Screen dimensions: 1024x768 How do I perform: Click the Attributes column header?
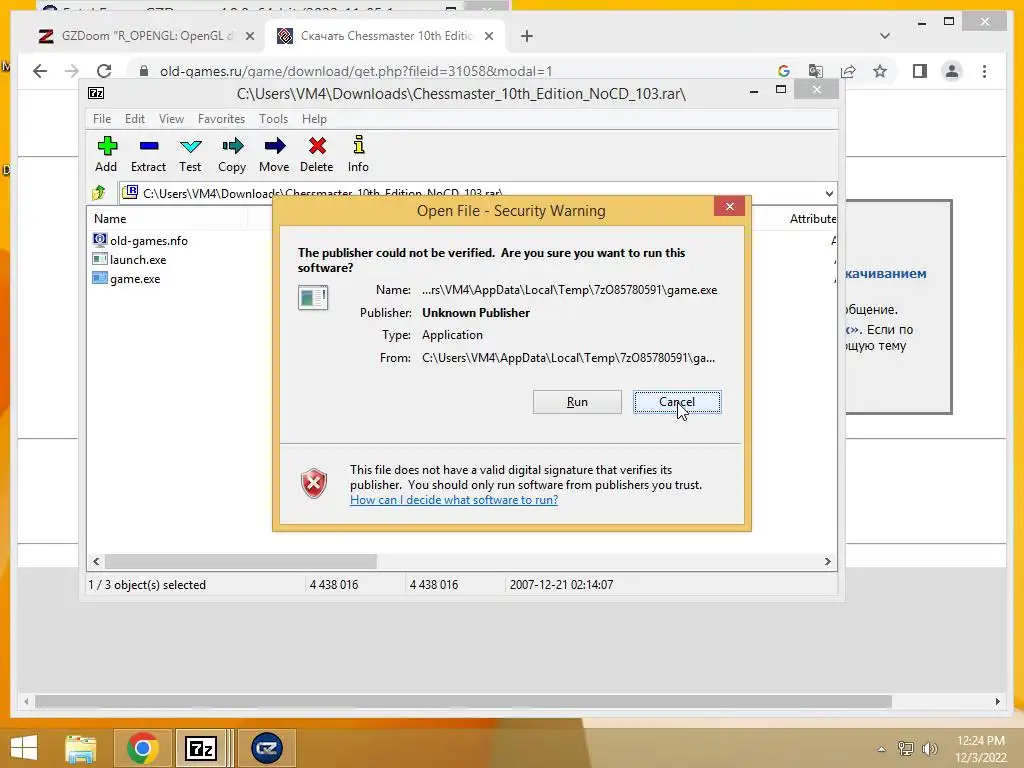click(812, 219)
